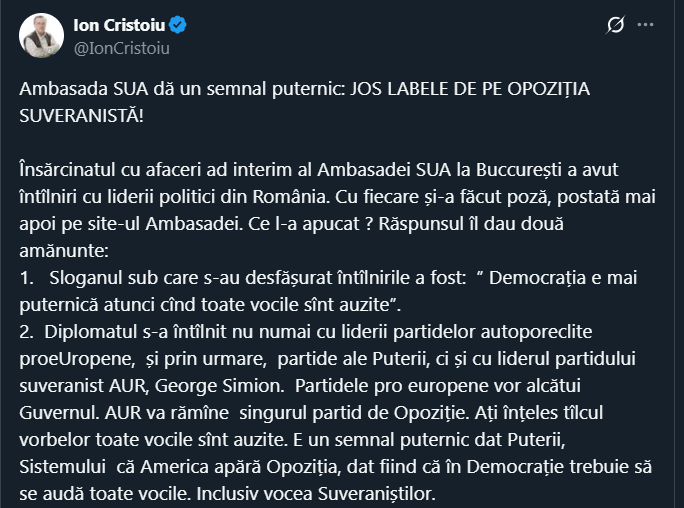Image resolution: width=684 pixels, height=508 pixels.
Task: Click the headline 'Ambasada SUA dă un semnal puternic'
Action: 180,89
